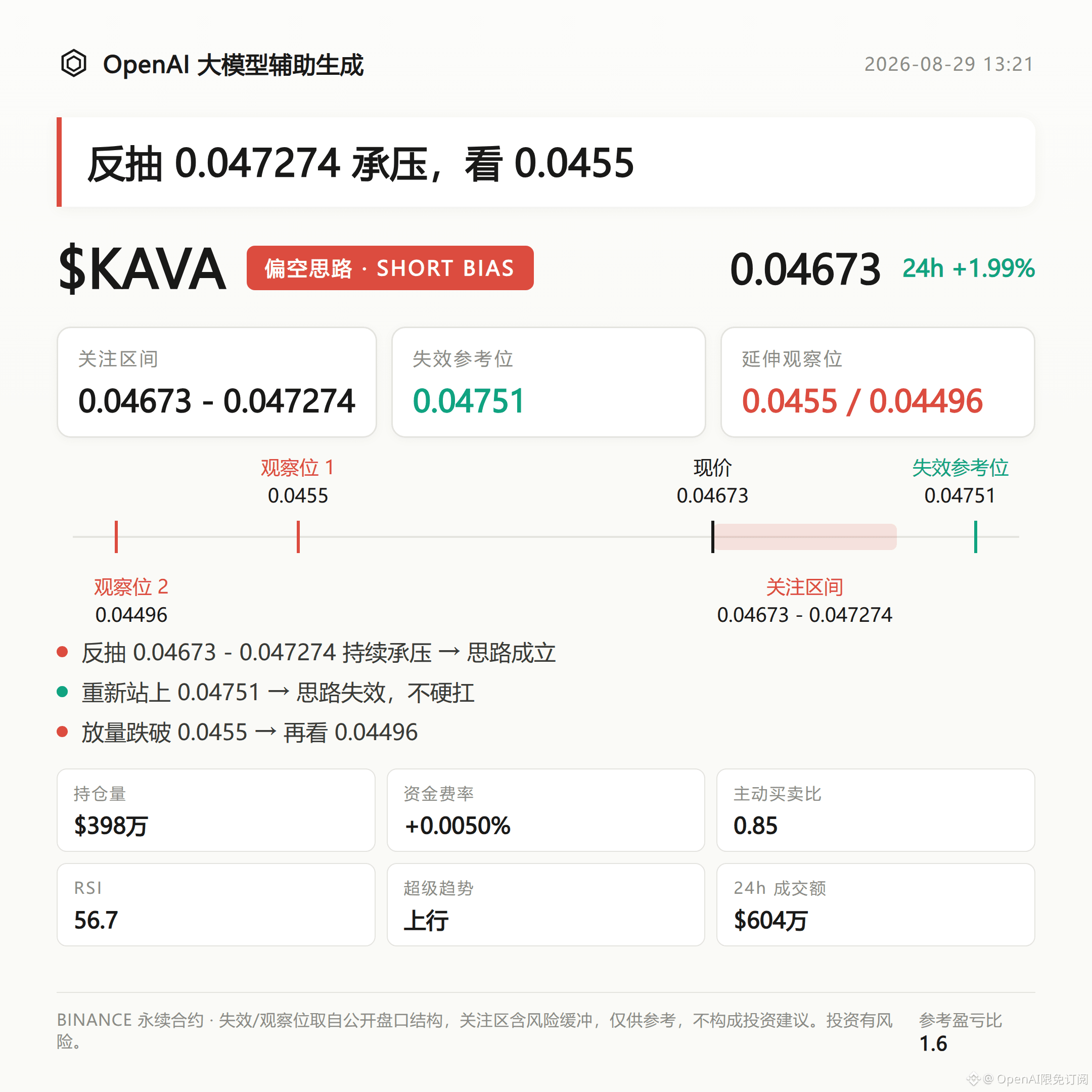Click the pink 关注区间 band on the price line
The width and height of the screenshot is (1092, 1092).
(805, 537)
